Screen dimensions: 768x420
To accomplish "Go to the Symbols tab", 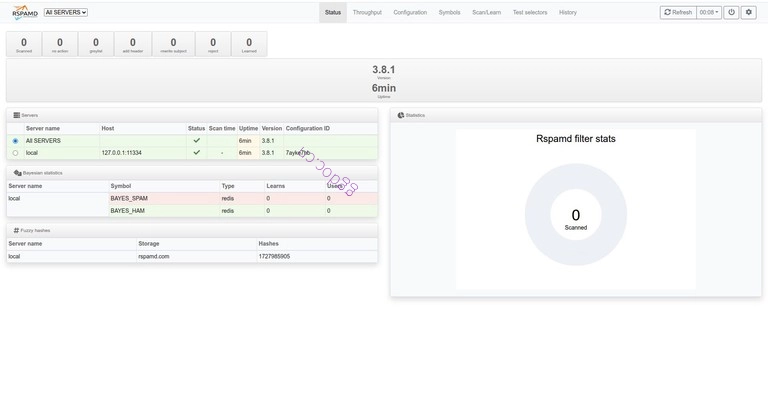I will (x=449, y=12).
